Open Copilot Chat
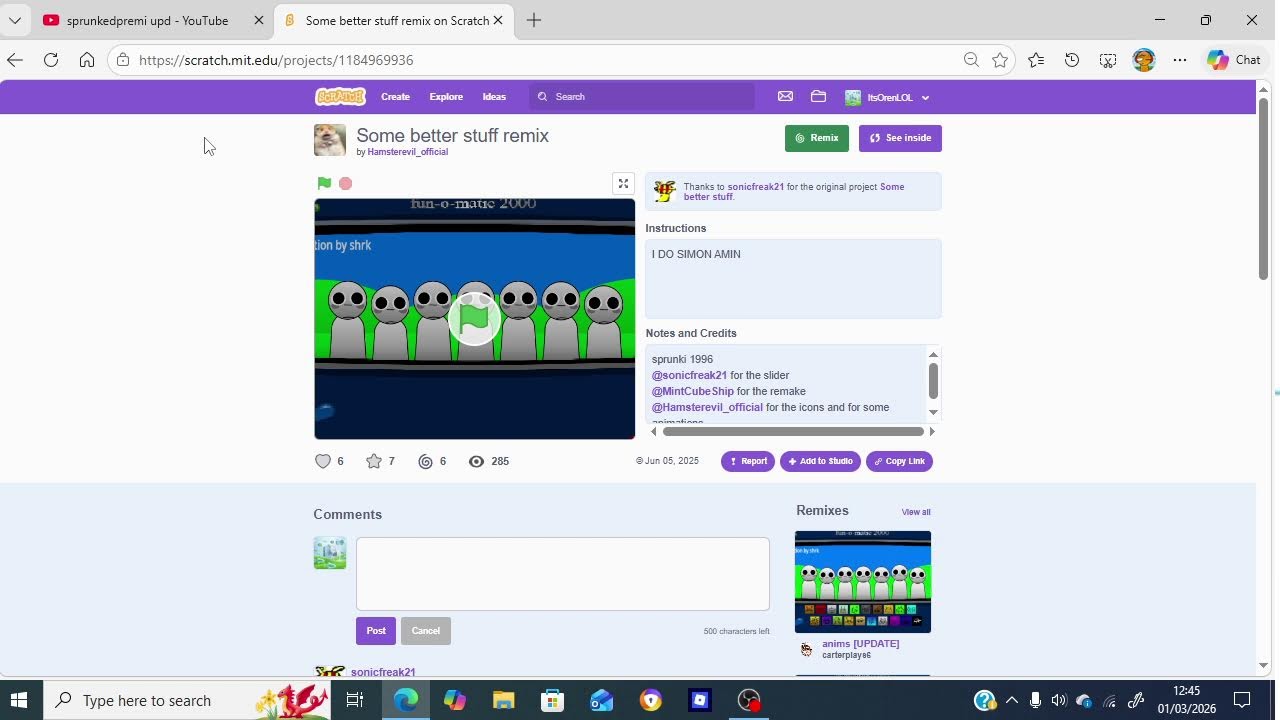 pyautogui.click(x=1234, y=60)
